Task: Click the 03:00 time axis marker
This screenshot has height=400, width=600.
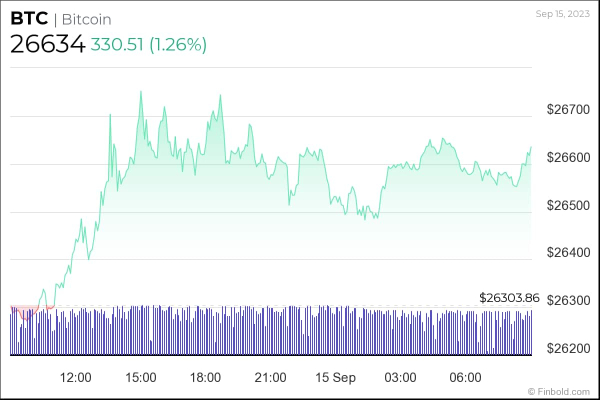Action: (x=401, y=377)
